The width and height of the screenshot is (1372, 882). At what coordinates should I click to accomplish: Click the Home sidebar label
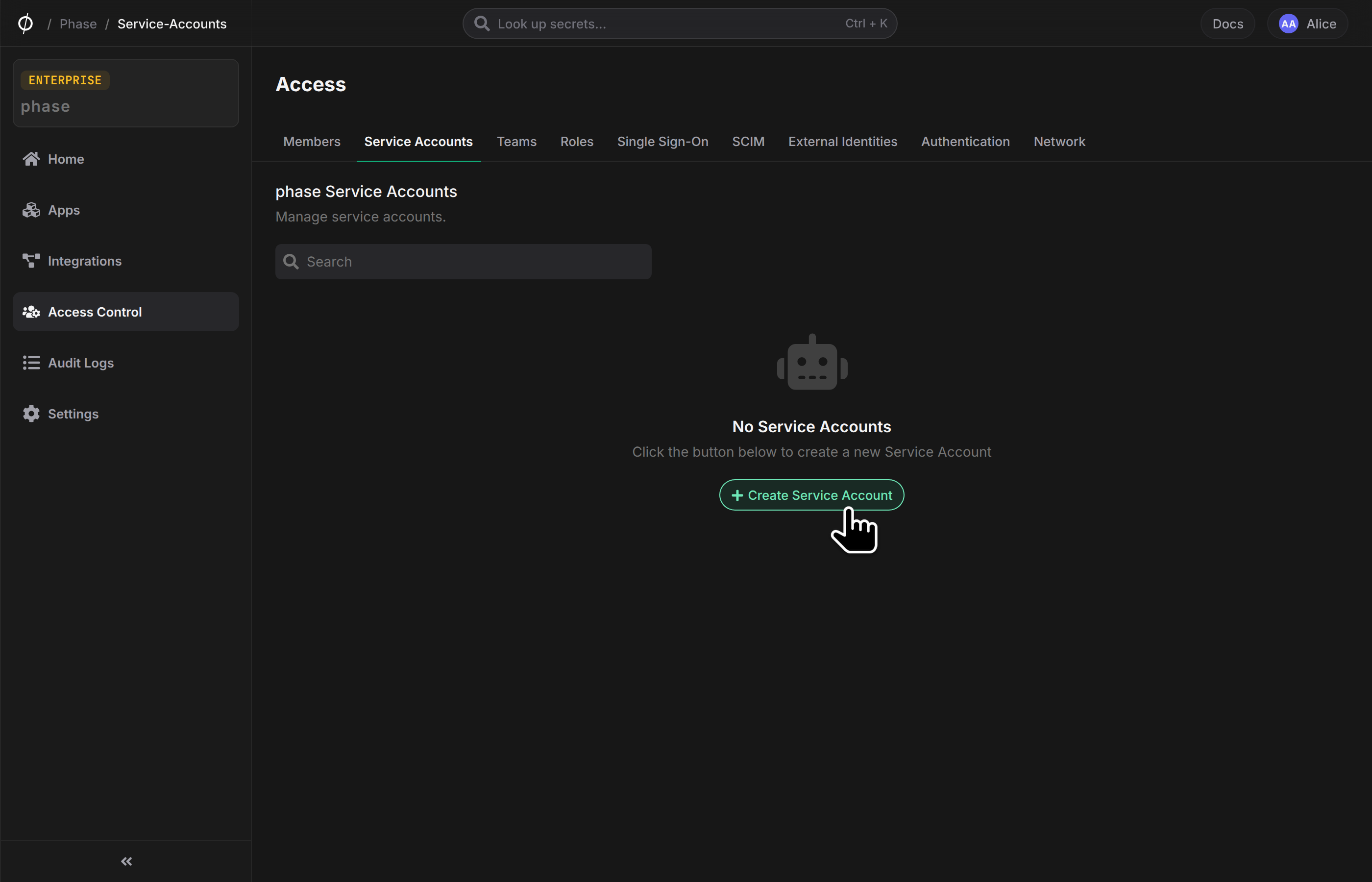pyautogui.click(x=66, y=159)
